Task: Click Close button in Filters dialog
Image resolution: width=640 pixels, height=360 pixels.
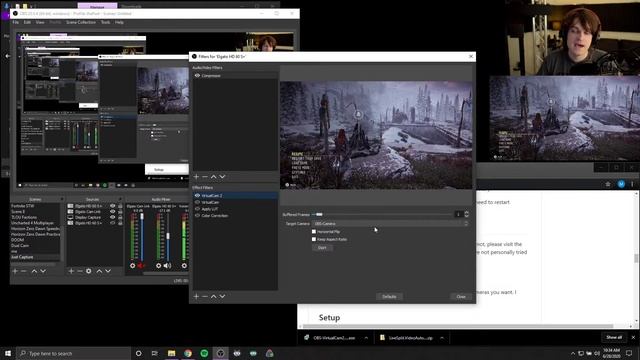Action: point(461,297)
